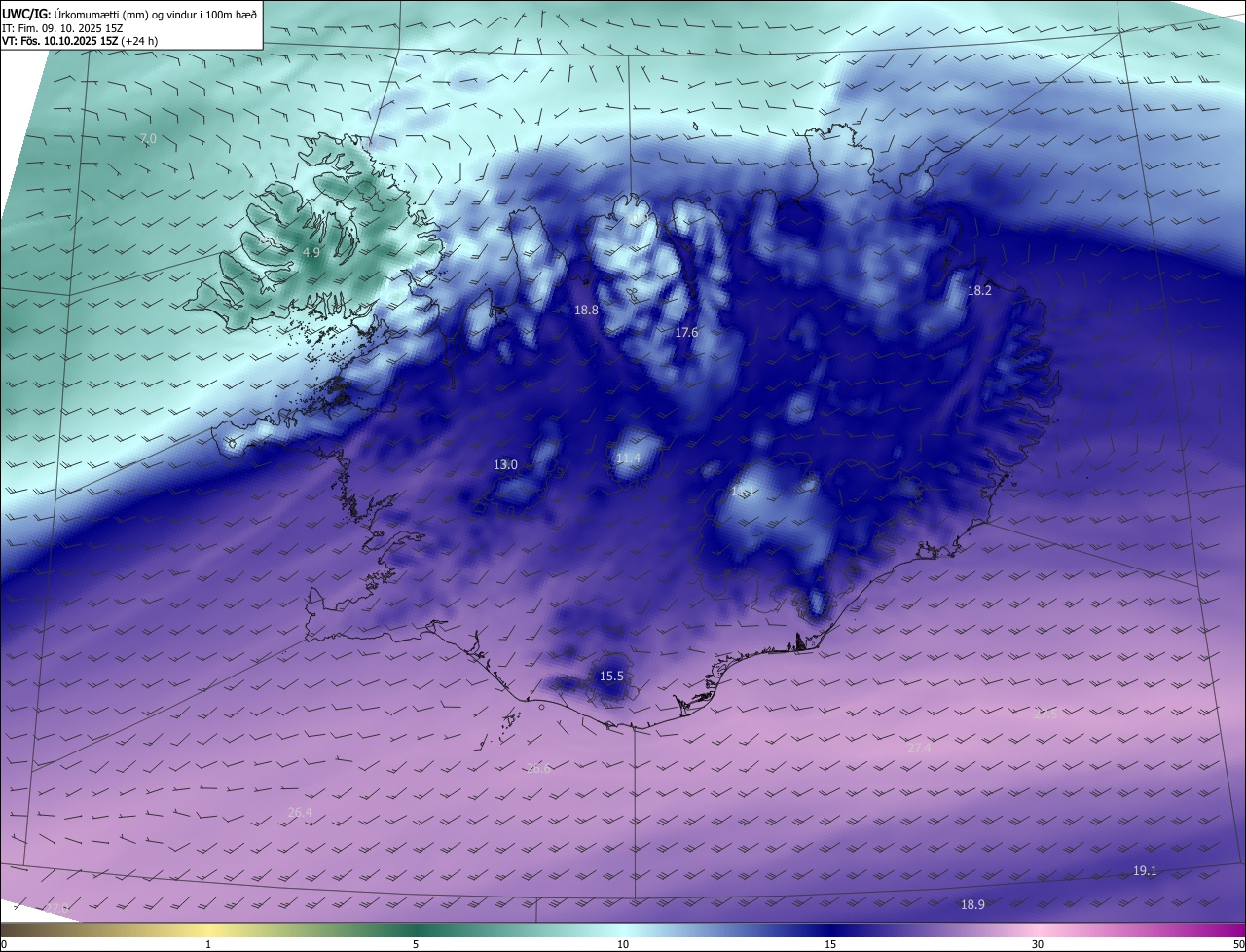This screenshot has width=1246, height=952.
Task: Click the 0 tick on the color scale
Action: [x=4, y=944]
